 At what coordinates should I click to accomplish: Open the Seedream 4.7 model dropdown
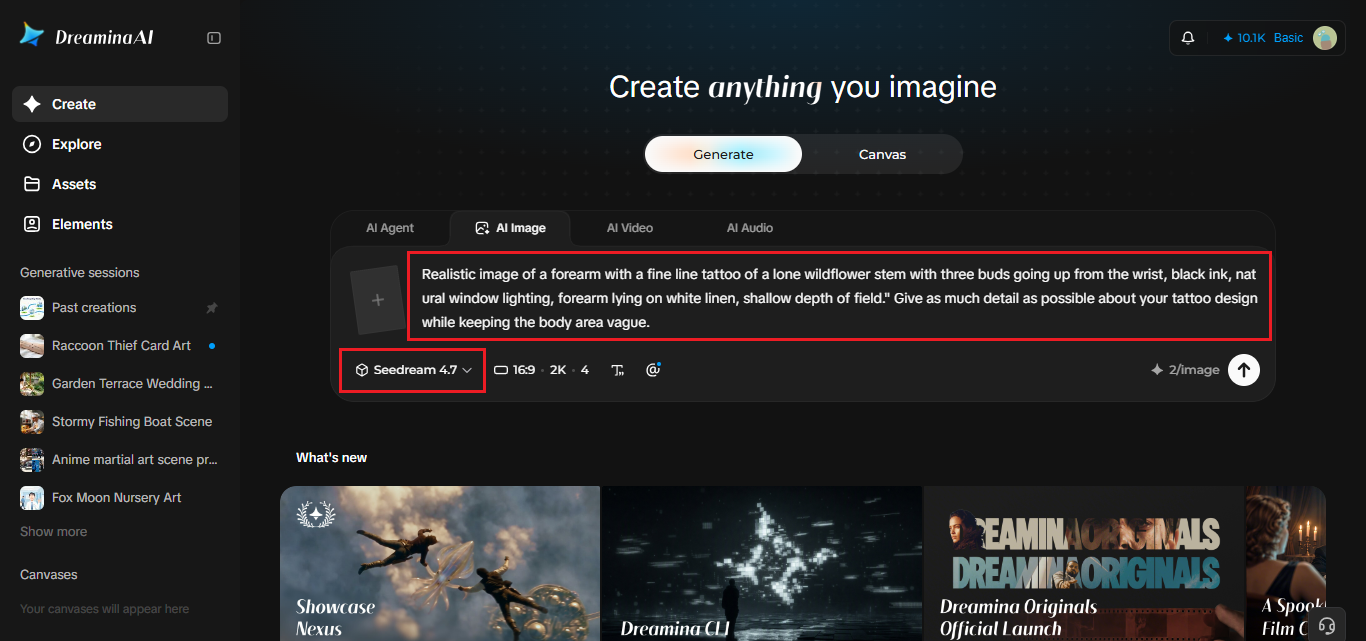413,370
